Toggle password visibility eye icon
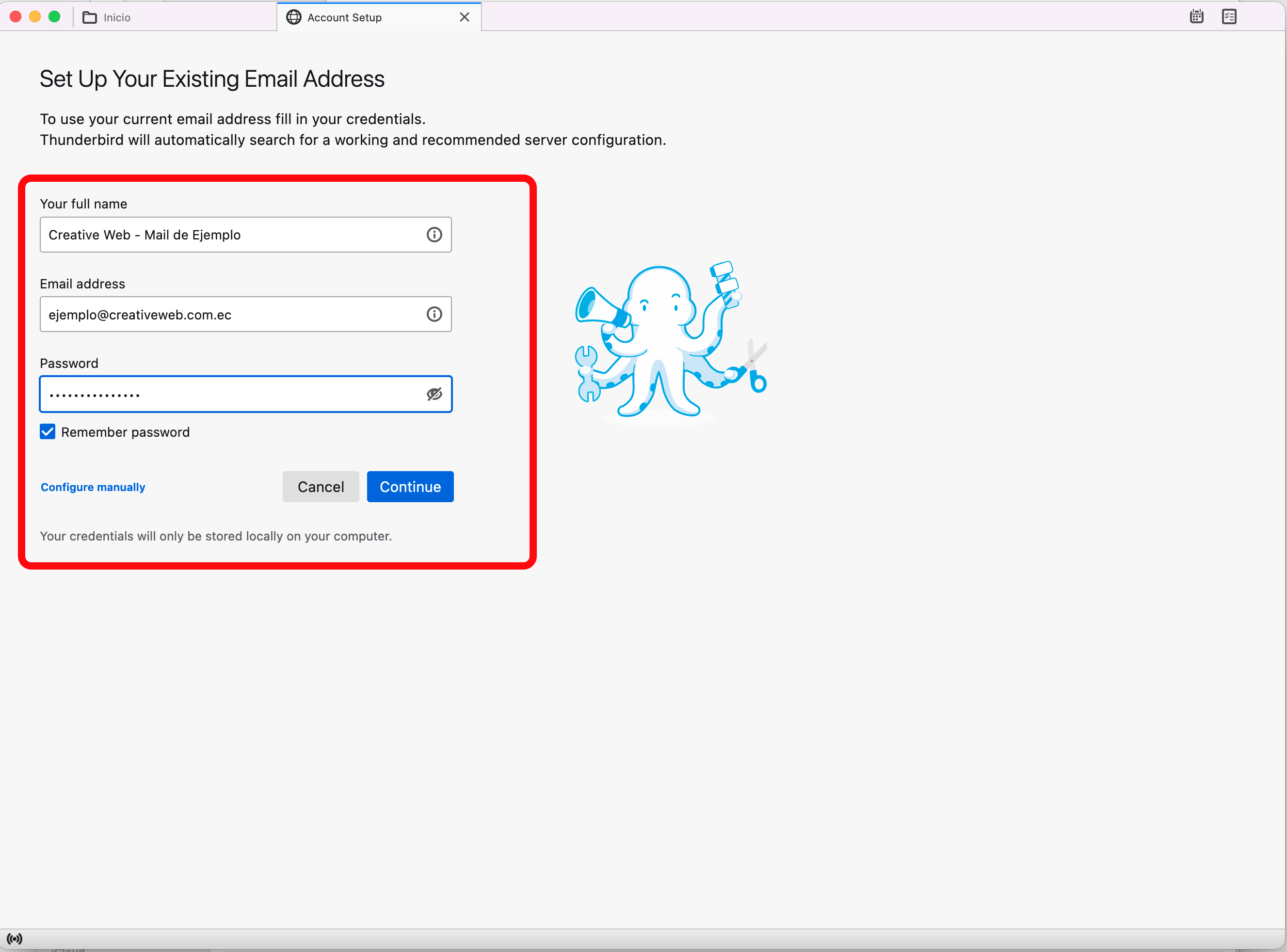1287x952 pixels. coord(434,394)
